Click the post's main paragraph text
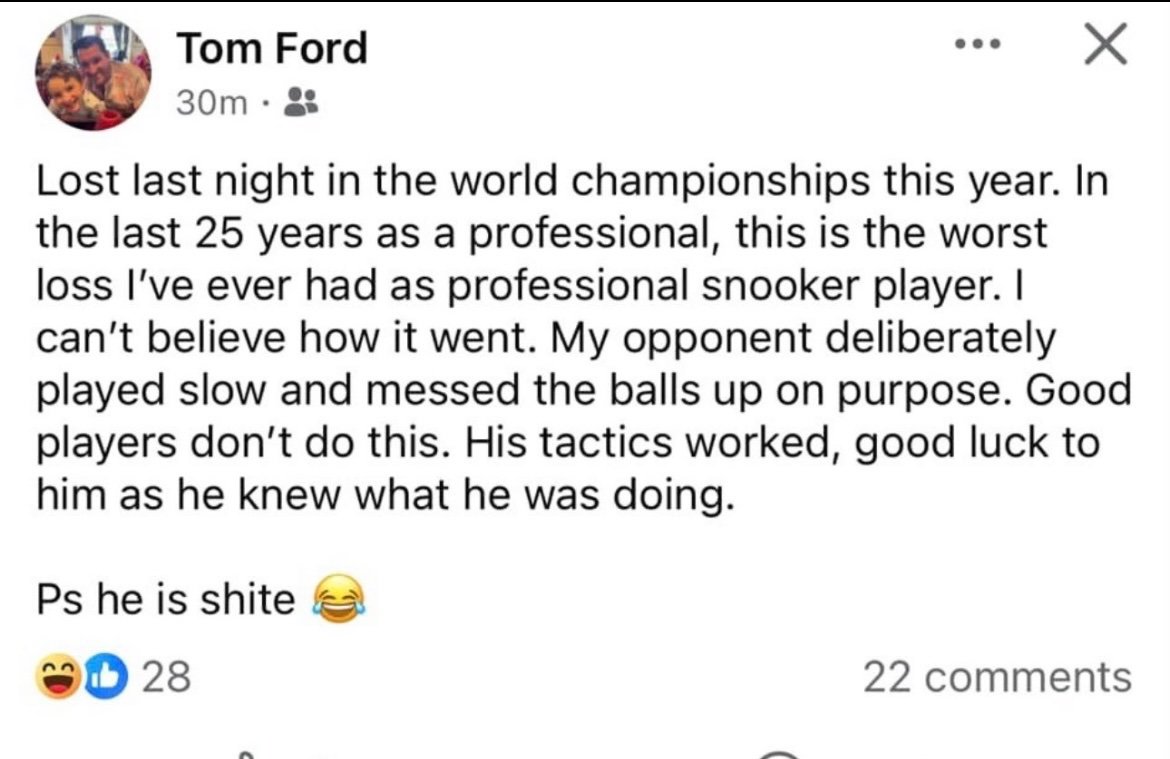 584,337
